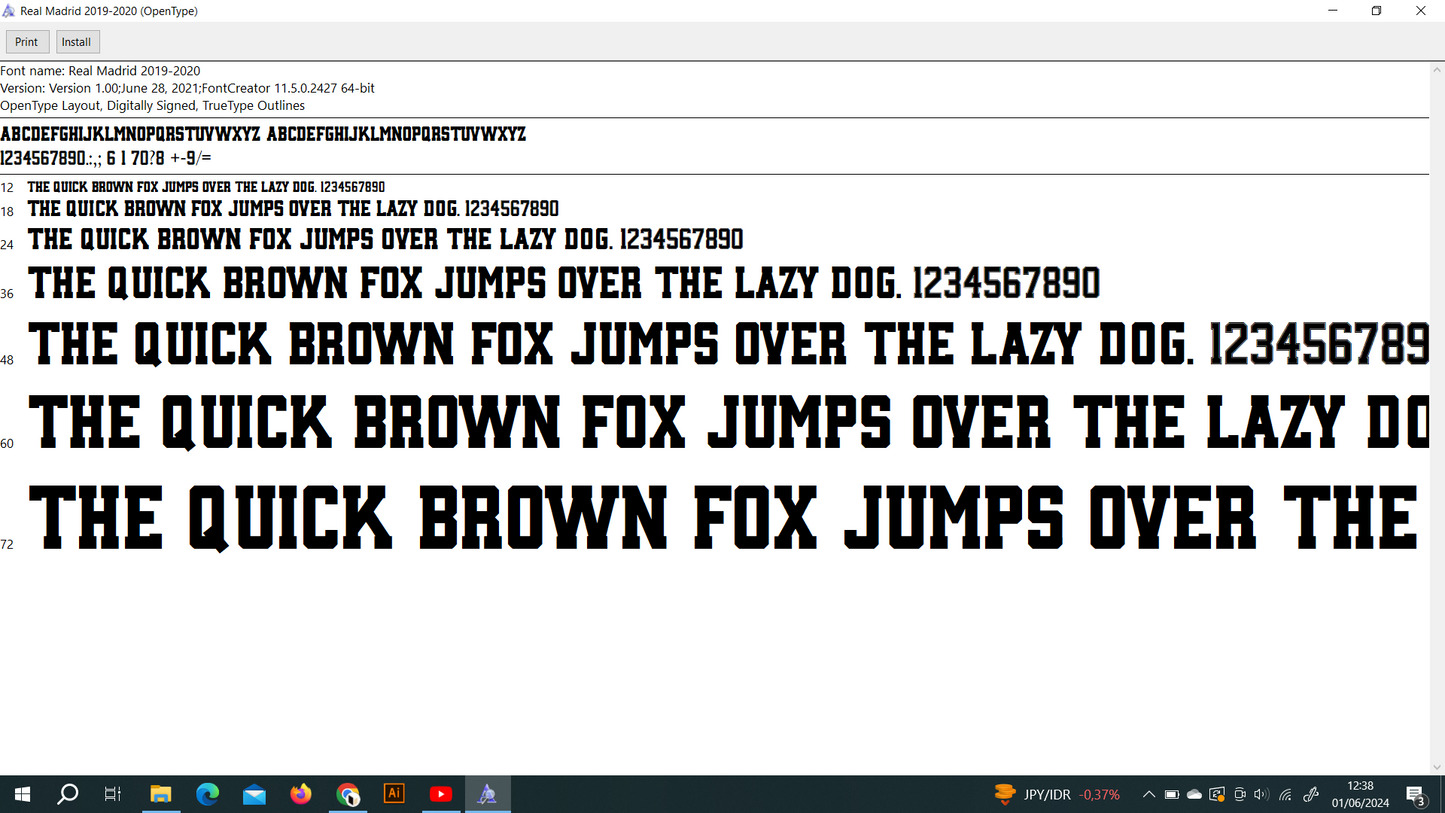
Task: Click the 'OpenType Layout, Digitally Signed' line
Action: [152, 105]
